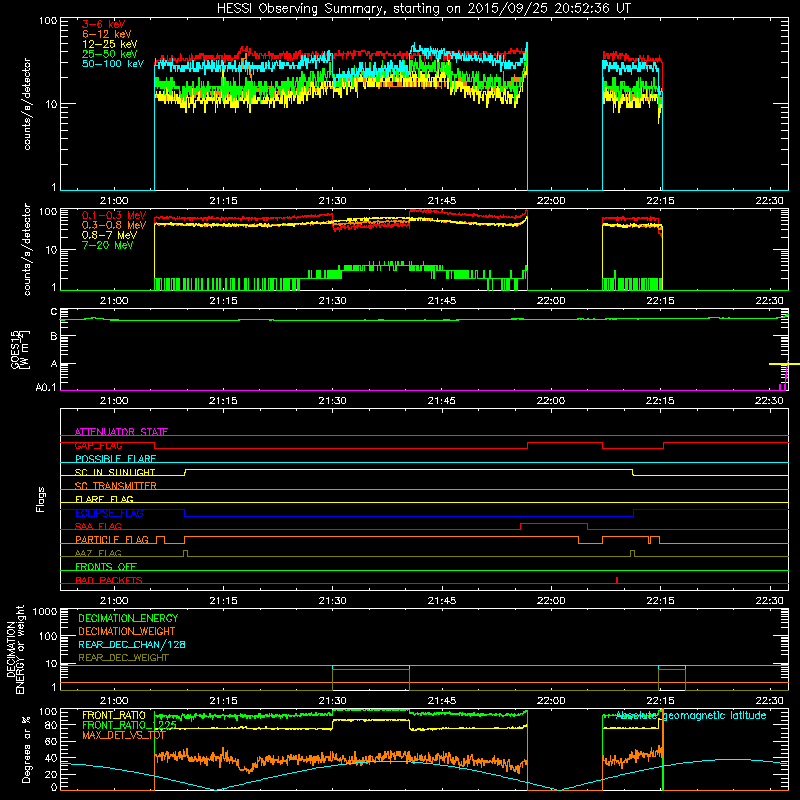This screenshot has width=800, height=800.
Task: Select the PARTICLE_FLAG label
Action: pyautogui.click(x=112, y=539)
